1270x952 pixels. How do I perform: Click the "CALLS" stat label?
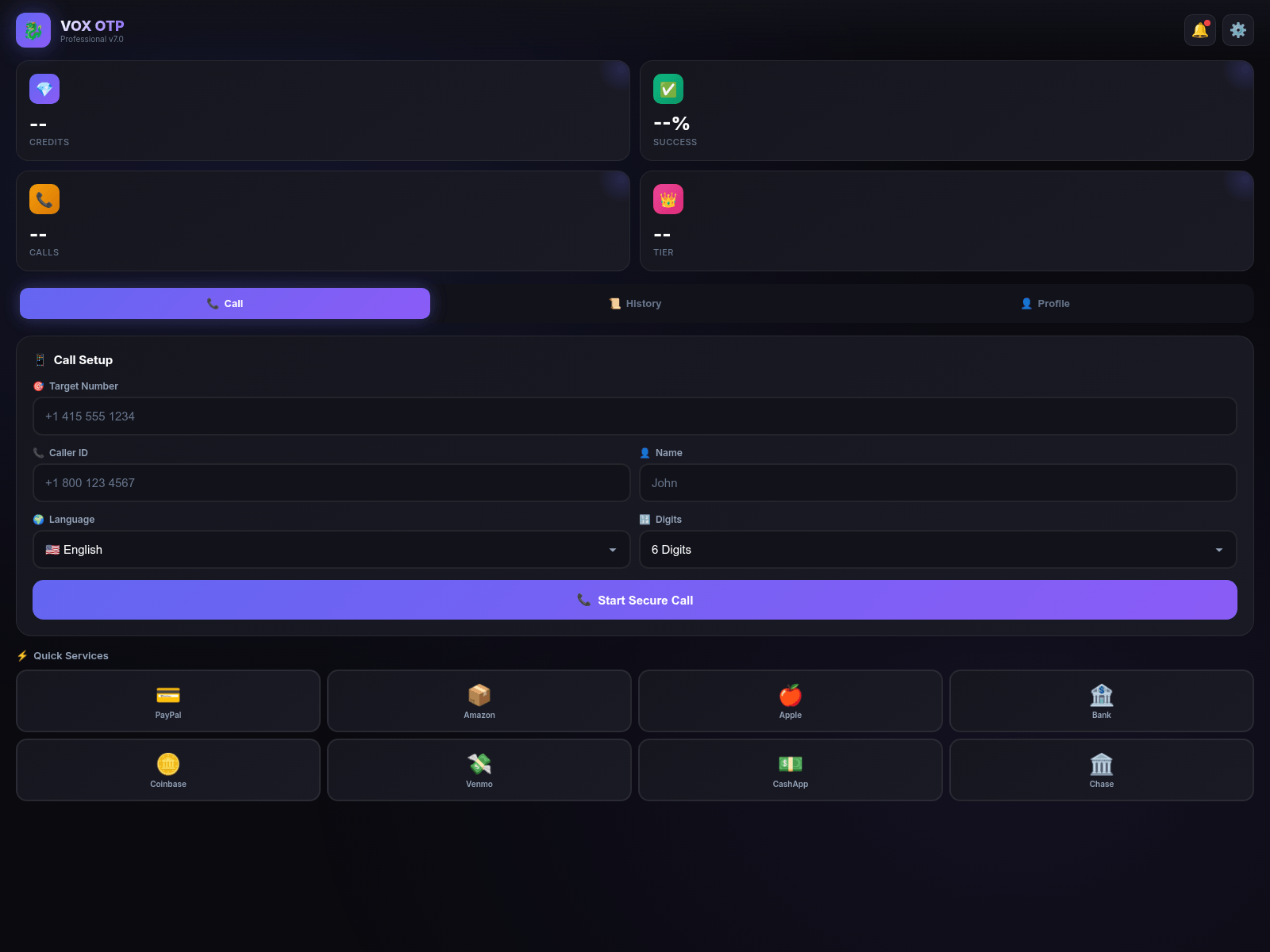(x=44, y=252)
